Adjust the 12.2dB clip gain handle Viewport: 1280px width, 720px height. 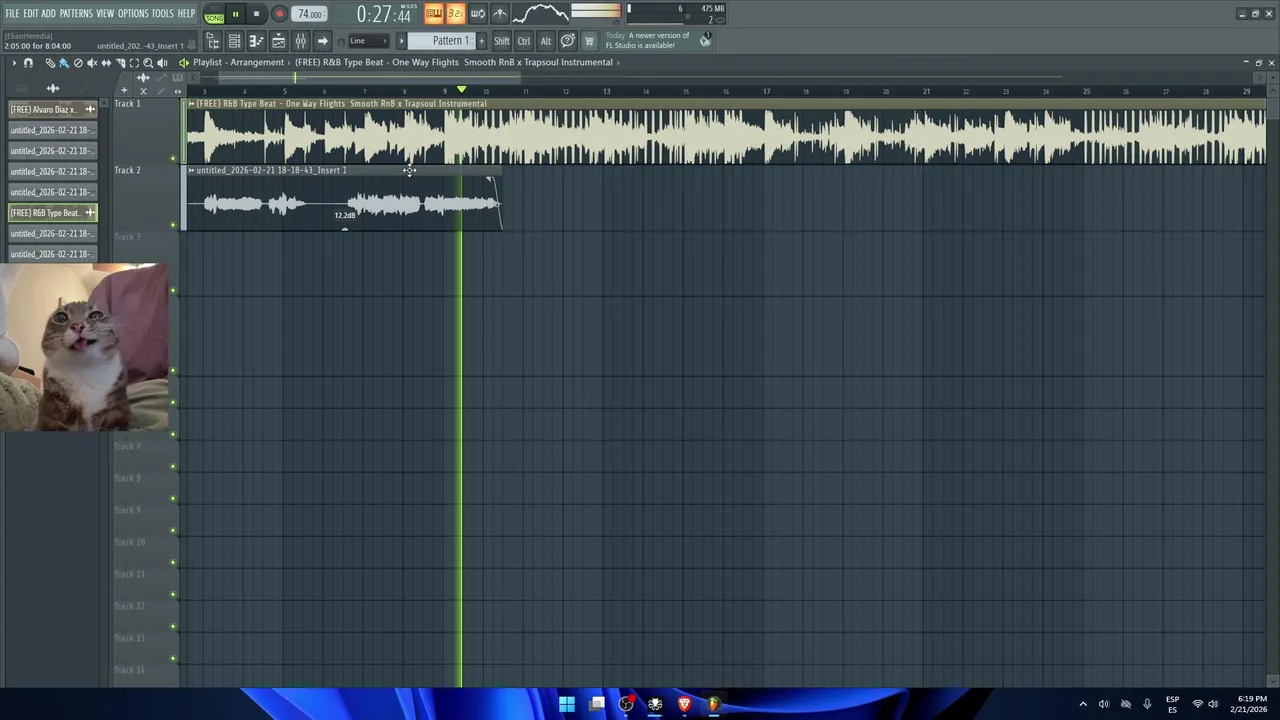pos(345,229)
